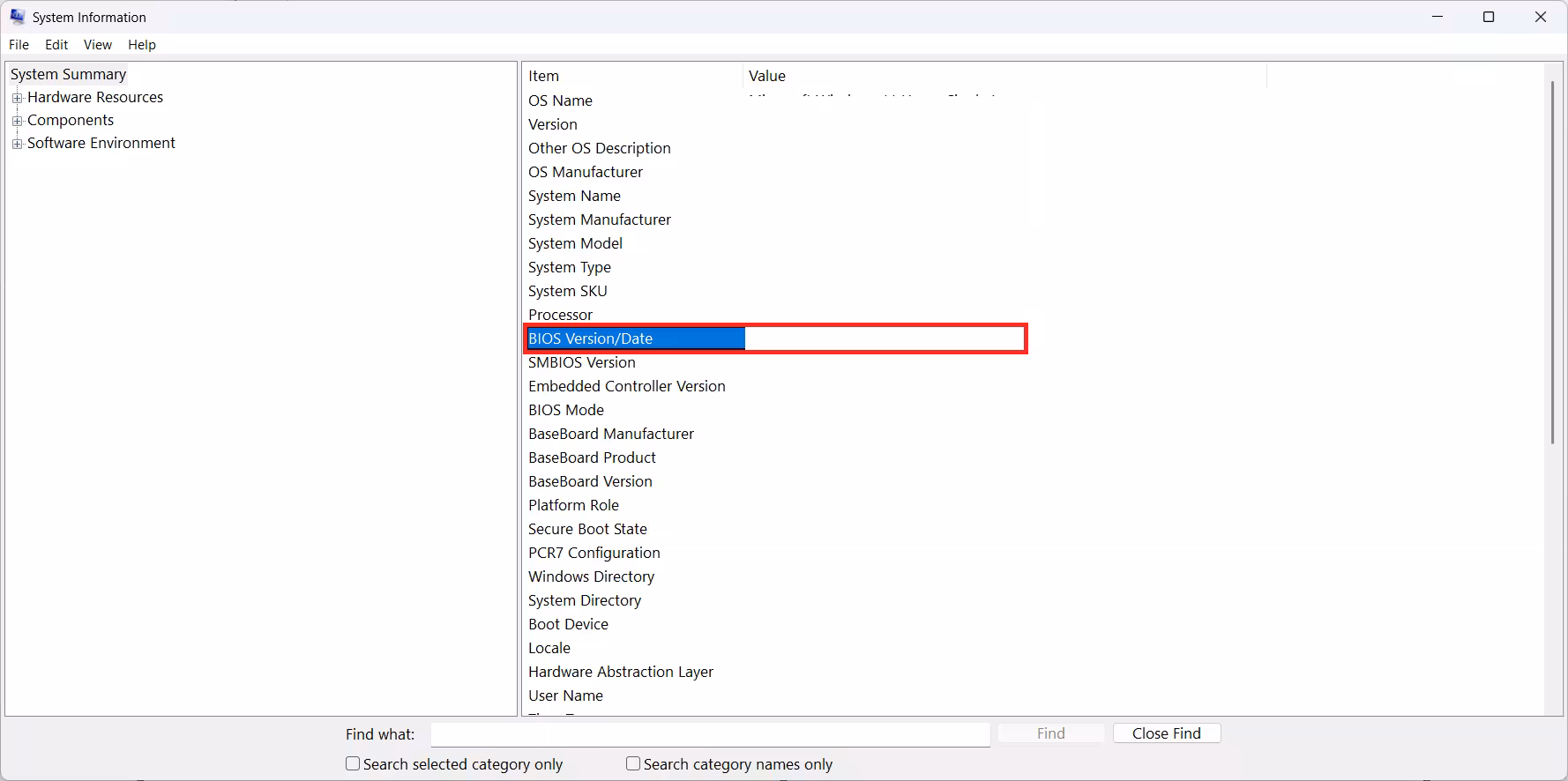
Task: Click the Value column header
Action: click(x=1004, y=76)
